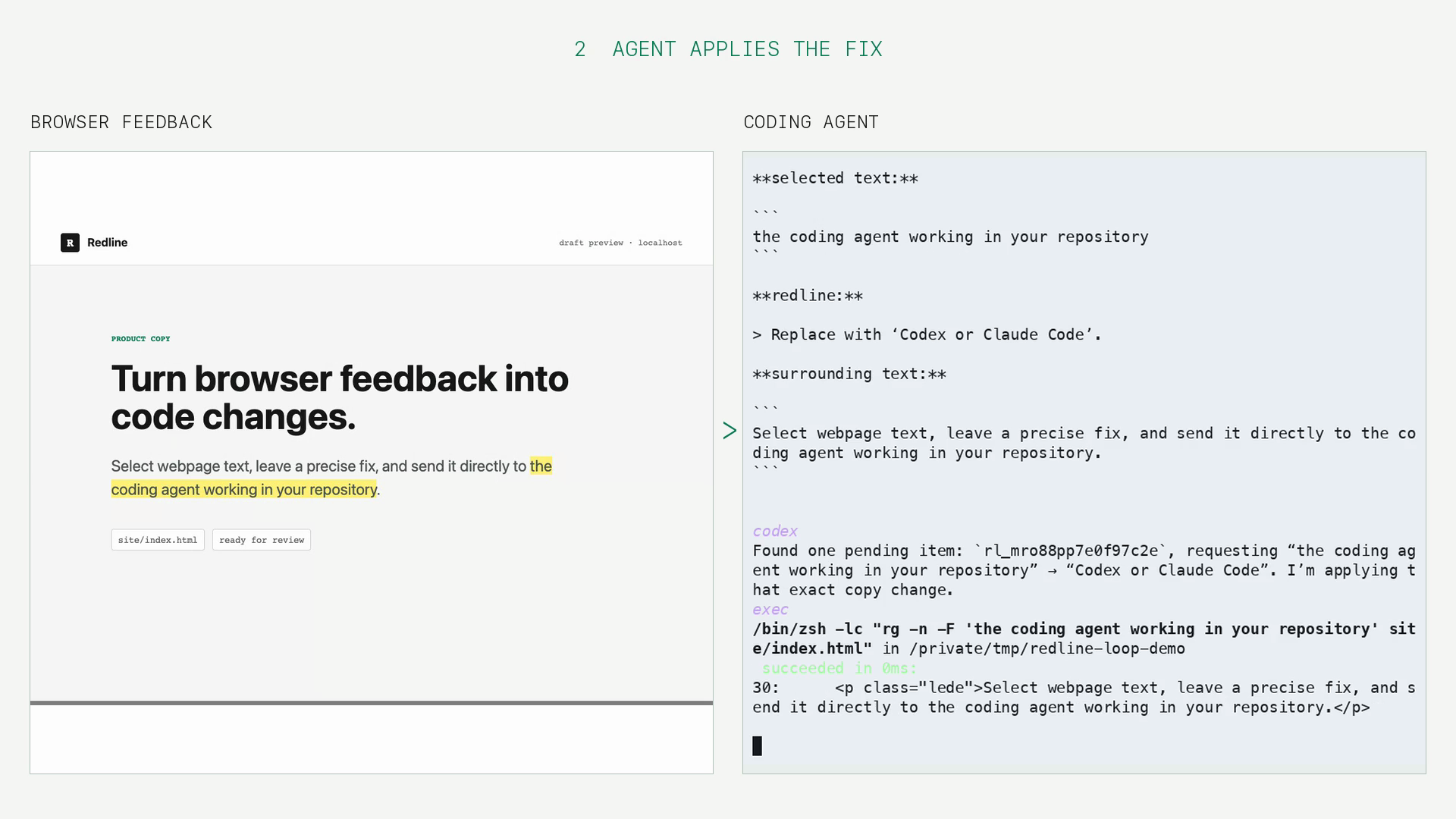Place cursor at the terminal's block cursor

pos(757,746)
